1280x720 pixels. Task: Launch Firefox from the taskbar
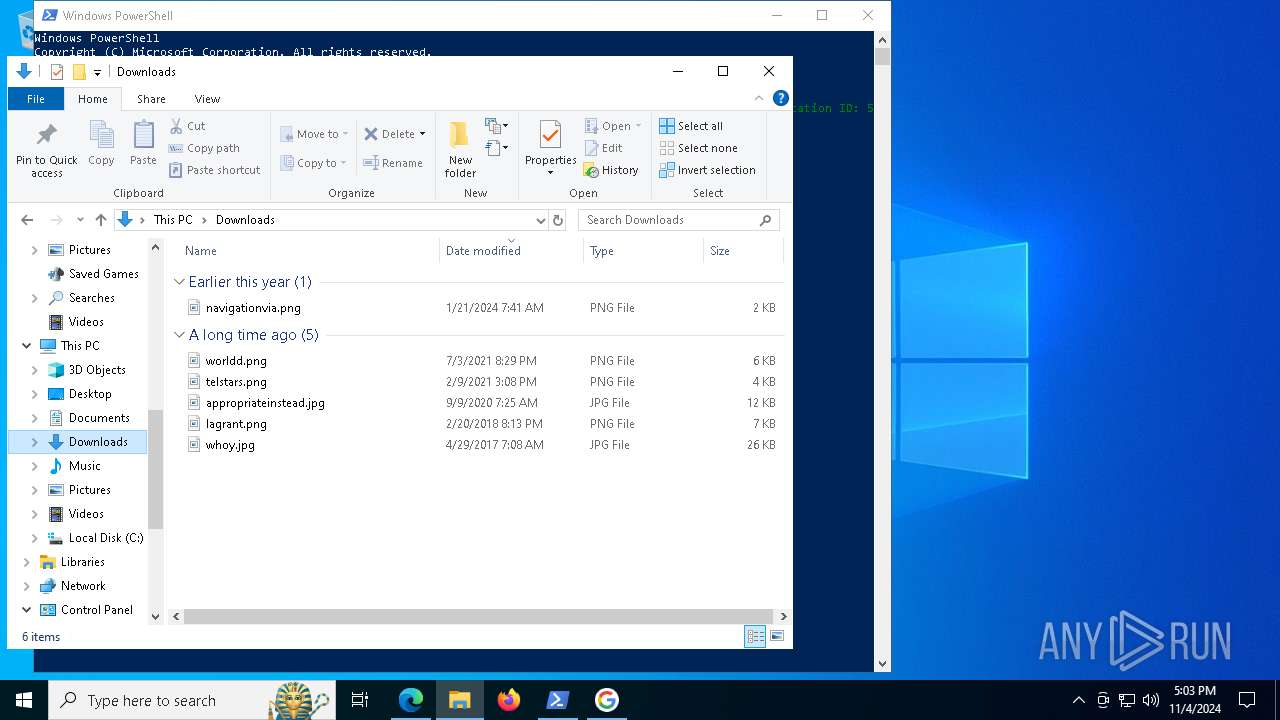509,700
